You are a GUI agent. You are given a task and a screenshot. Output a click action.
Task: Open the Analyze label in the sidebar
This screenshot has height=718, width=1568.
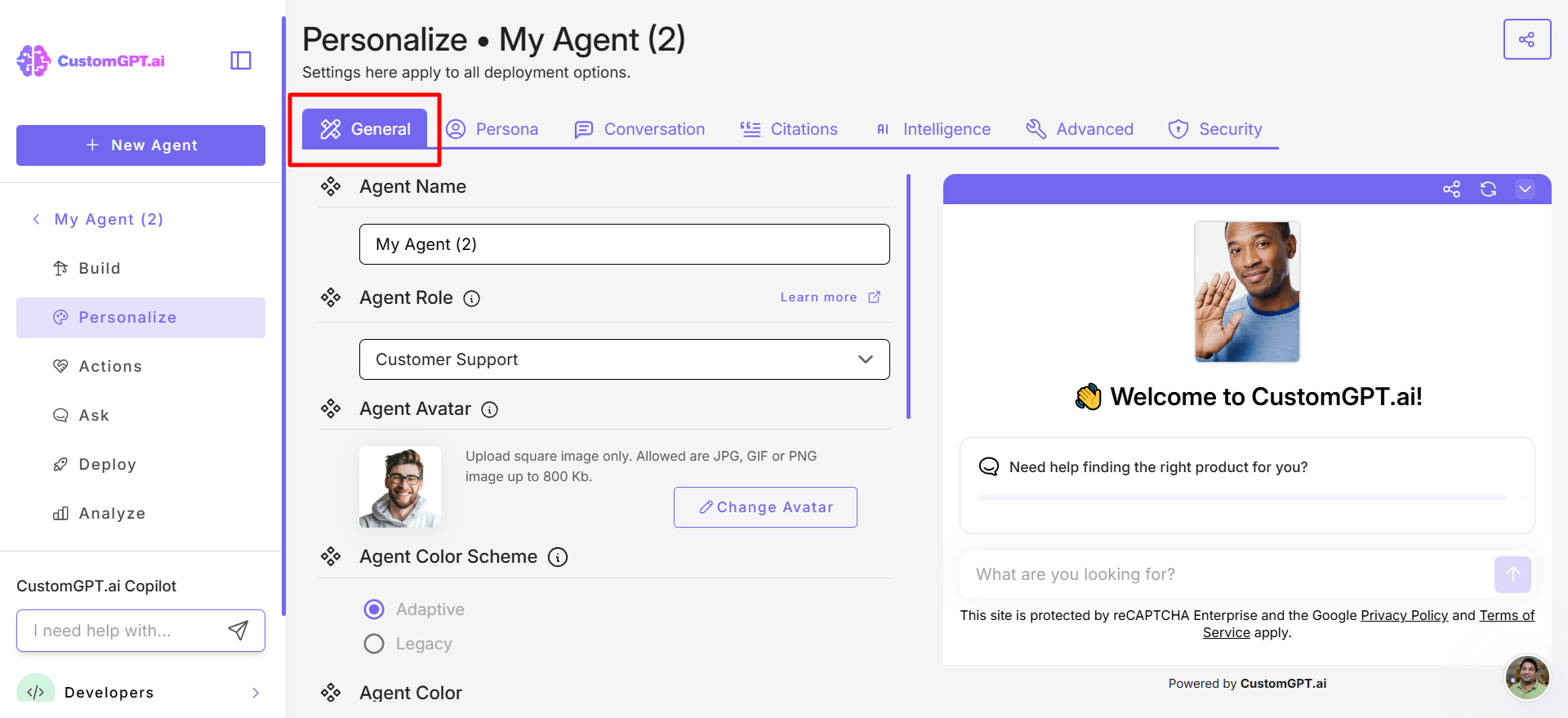[x=112, y=513]
